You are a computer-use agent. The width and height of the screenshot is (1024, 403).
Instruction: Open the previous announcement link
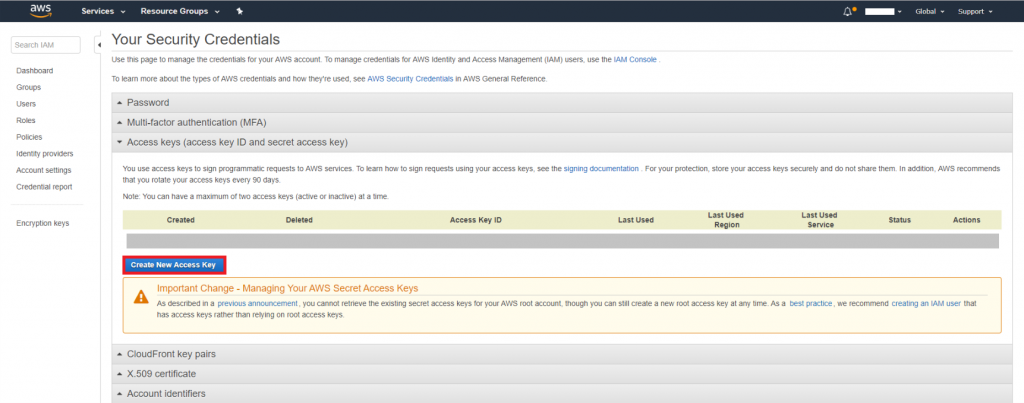click(257, 304)
